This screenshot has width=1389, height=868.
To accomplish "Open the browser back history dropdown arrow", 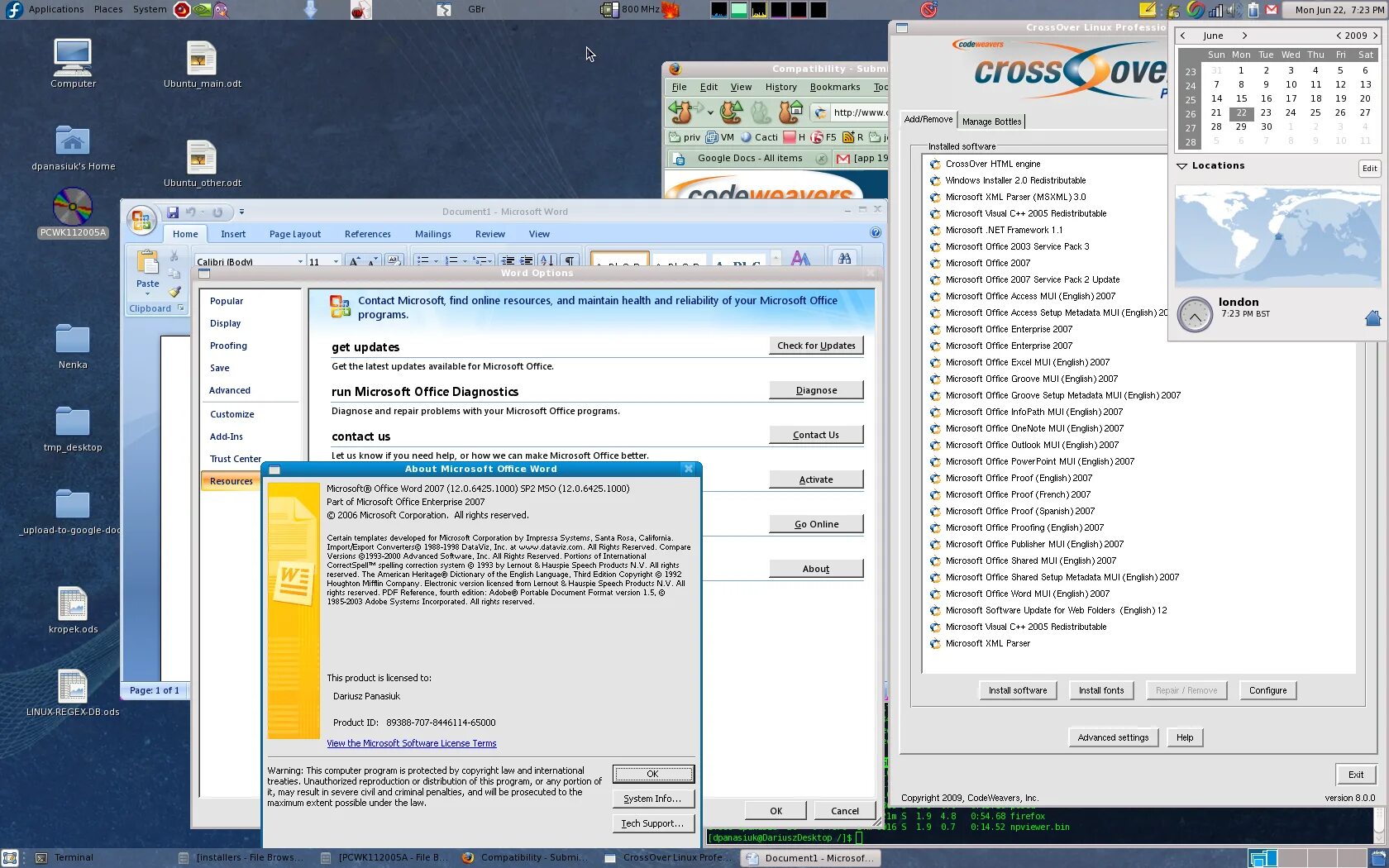I will coord(710,112).
